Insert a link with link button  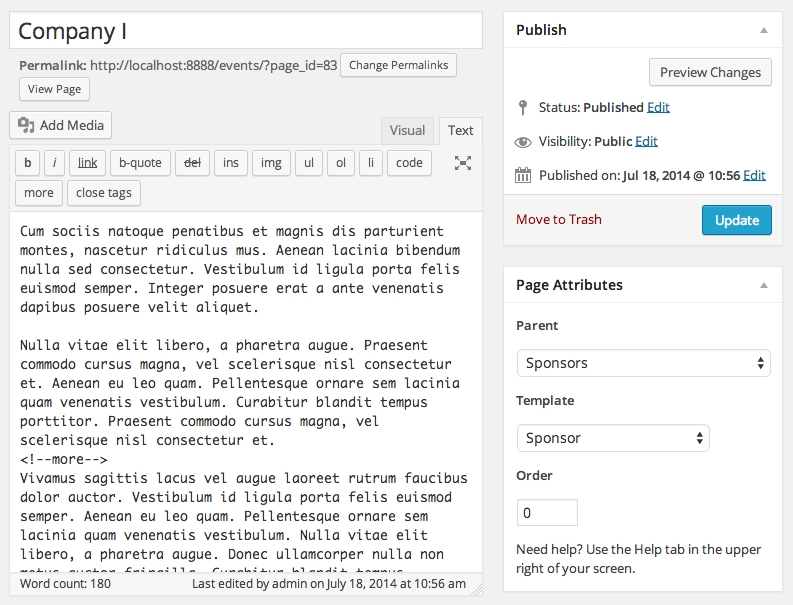click(87, 163)
